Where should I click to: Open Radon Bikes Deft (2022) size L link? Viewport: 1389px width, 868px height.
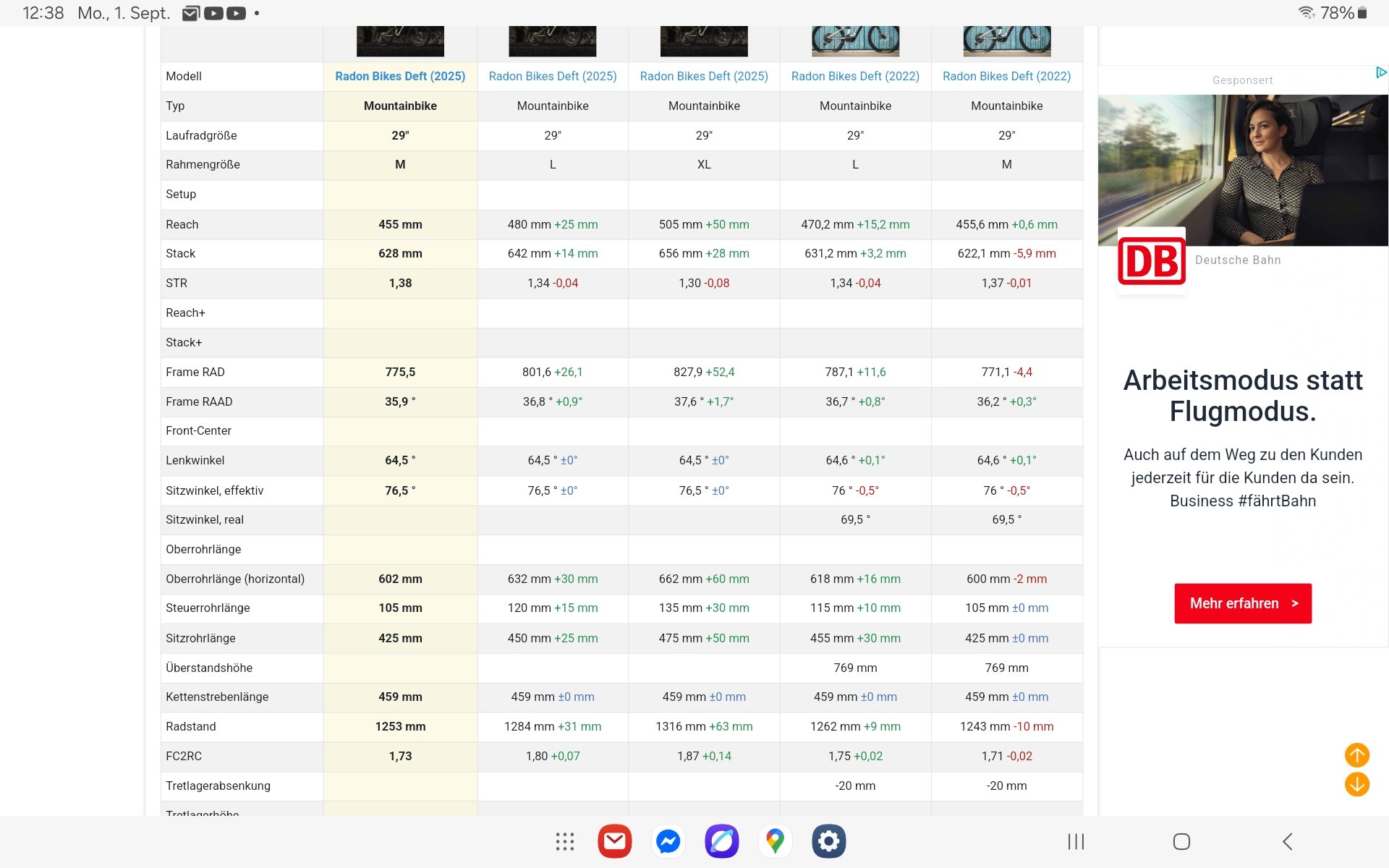(x=855, y=76)
